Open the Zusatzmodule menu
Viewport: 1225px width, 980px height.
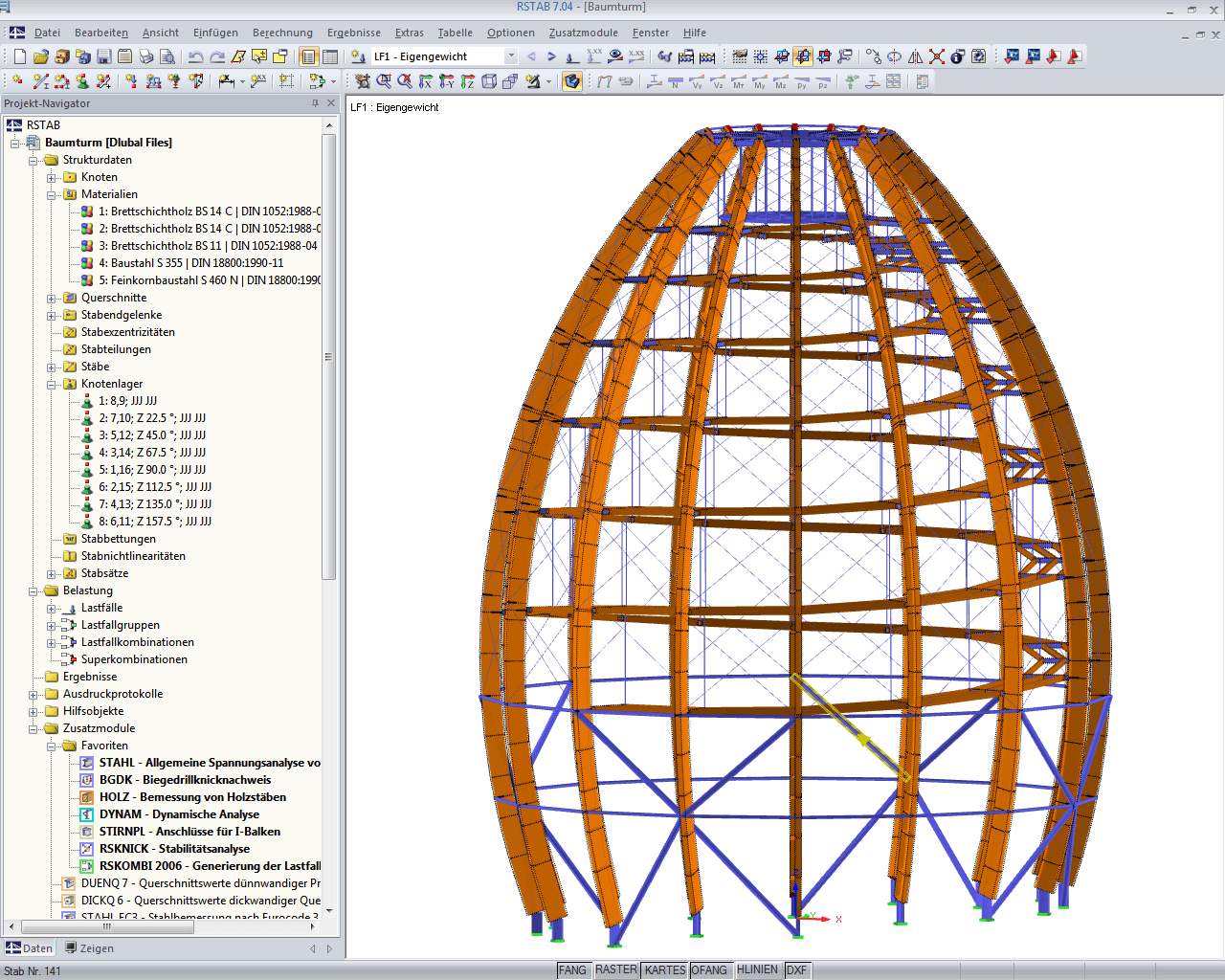[x=584, y=33]
